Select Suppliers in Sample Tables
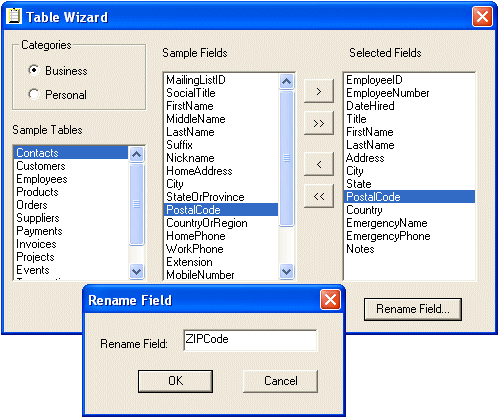Screen dimensions: 498x417 (x=71, y=218)
